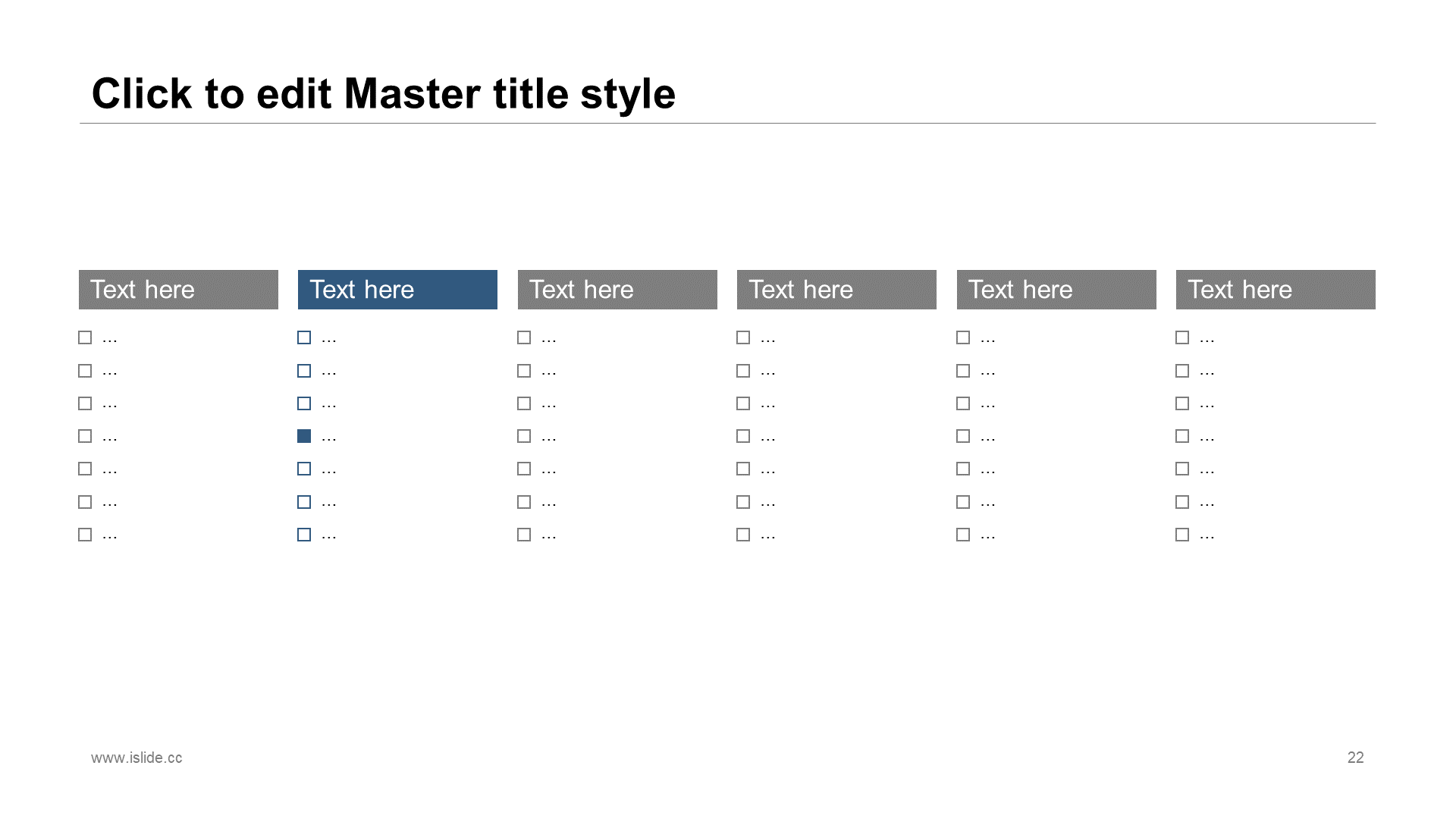Click the slide number 22
Viewport: 1456px width, 819px height.
pos(1356,758)
